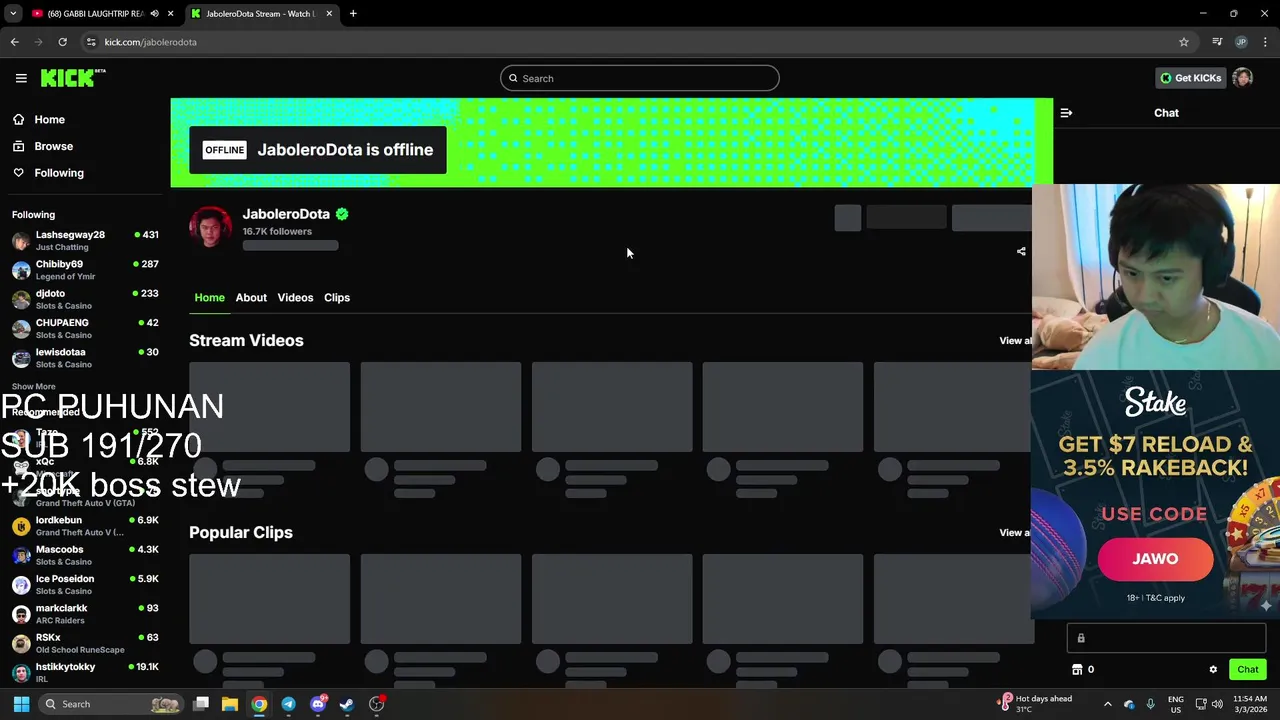This screenshot has width=1280, height=720.
Task: Switch to the Videos tab
Action: (295, 297)
